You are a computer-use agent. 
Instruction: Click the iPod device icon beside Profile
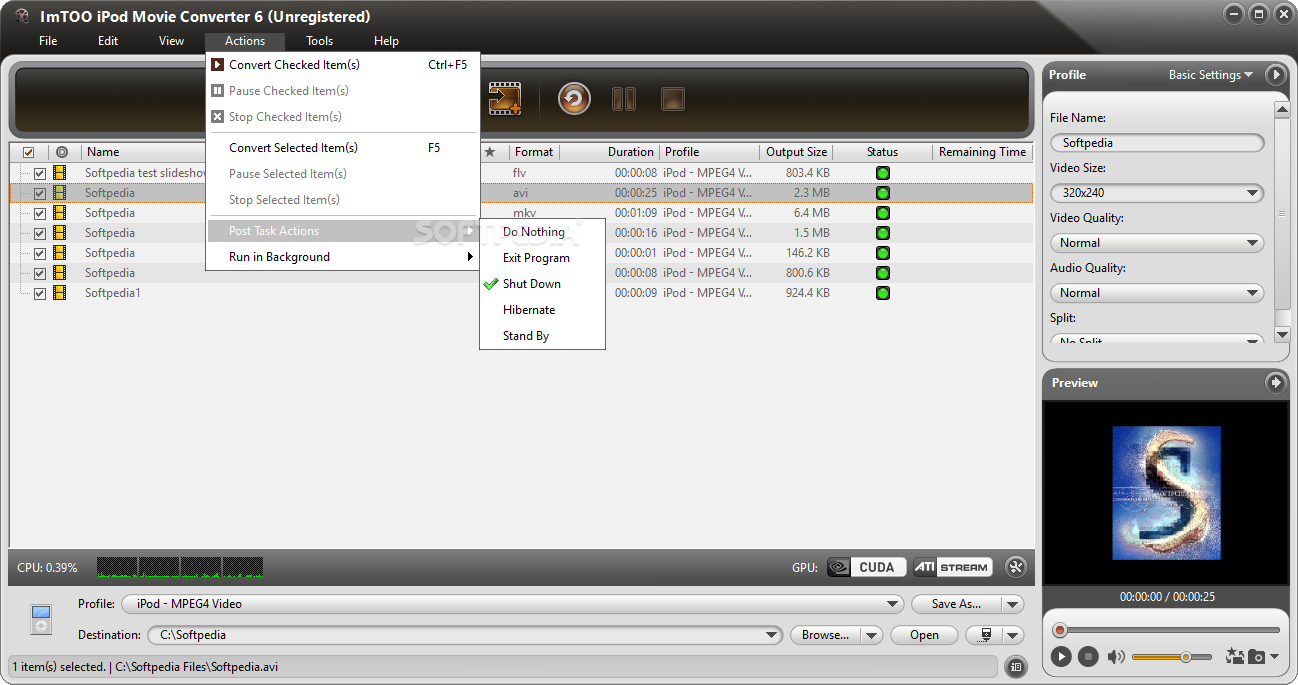tap(41, 619)
